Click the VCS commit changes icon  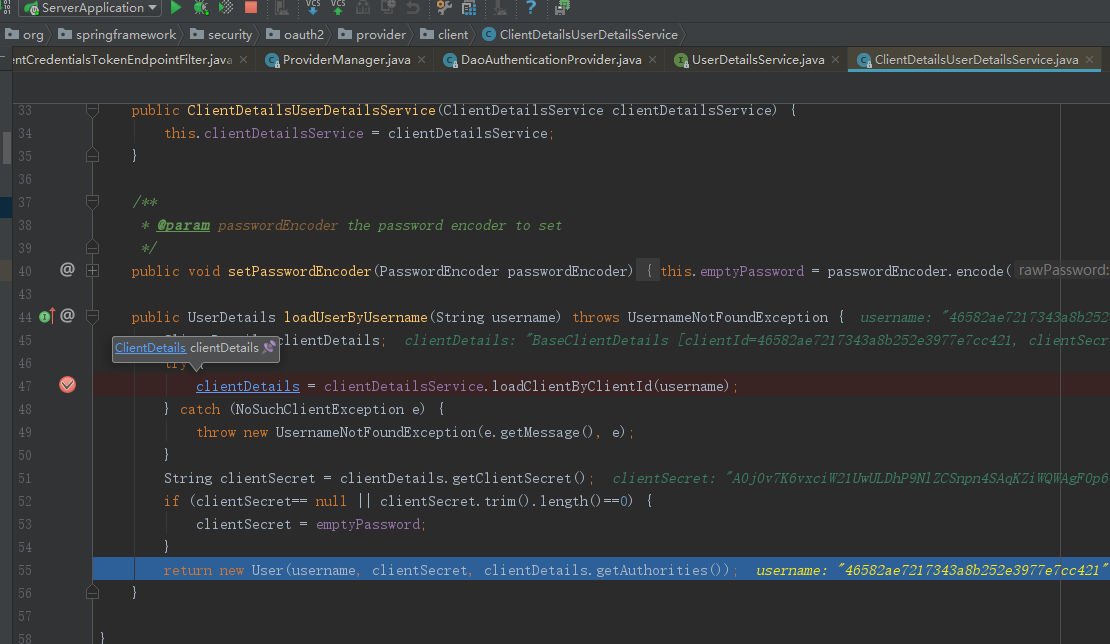[338, 8]
